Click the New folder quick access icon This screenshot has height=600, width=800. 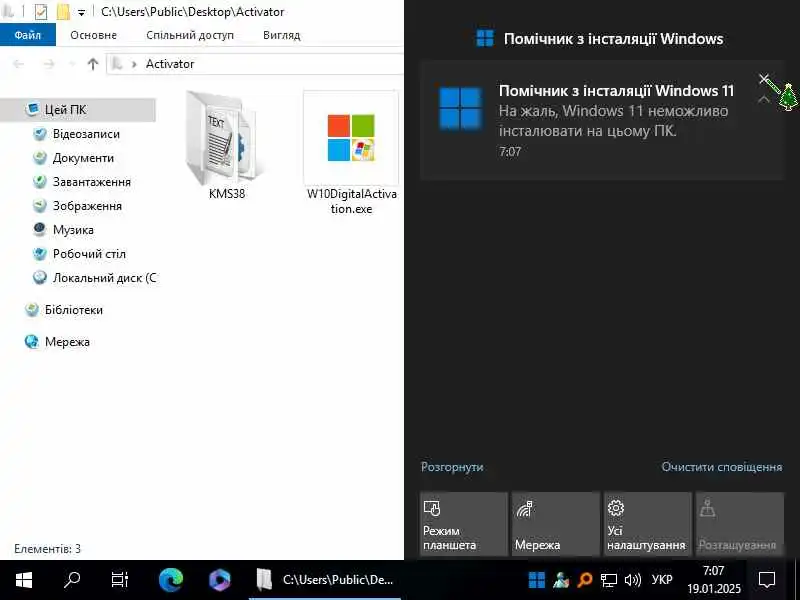click(63, 12)
